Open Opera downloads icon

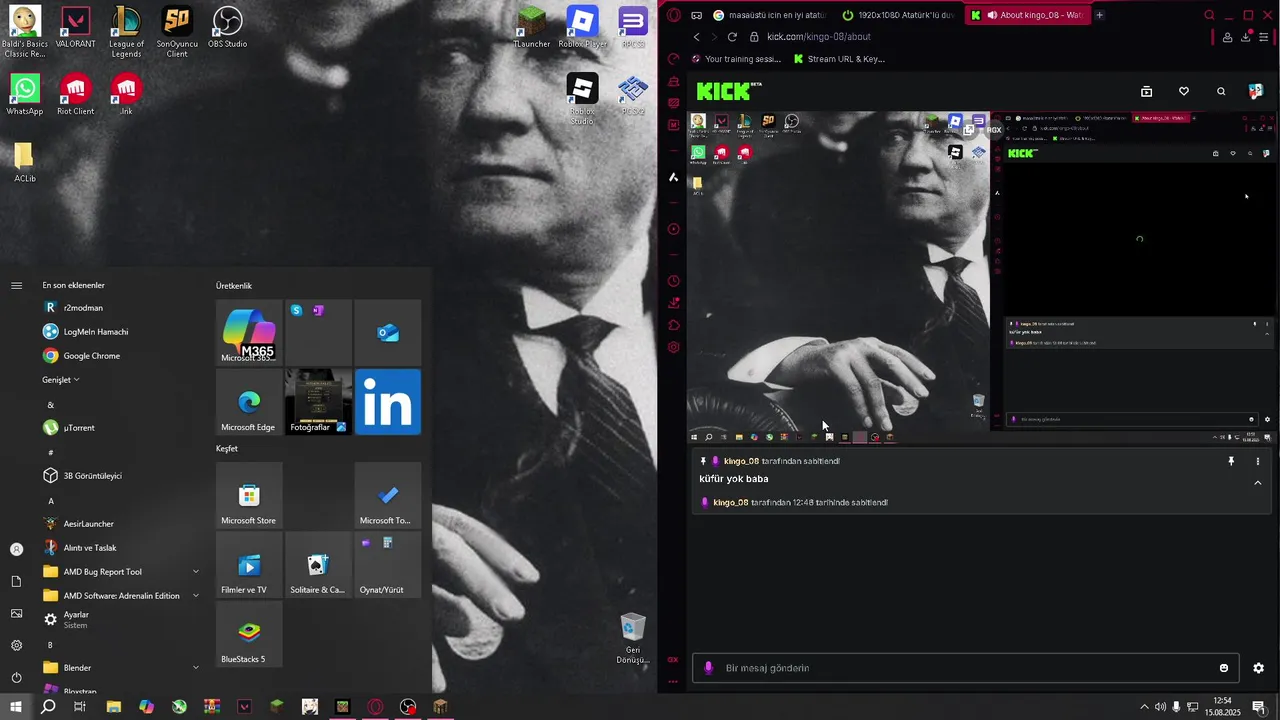1246,37
